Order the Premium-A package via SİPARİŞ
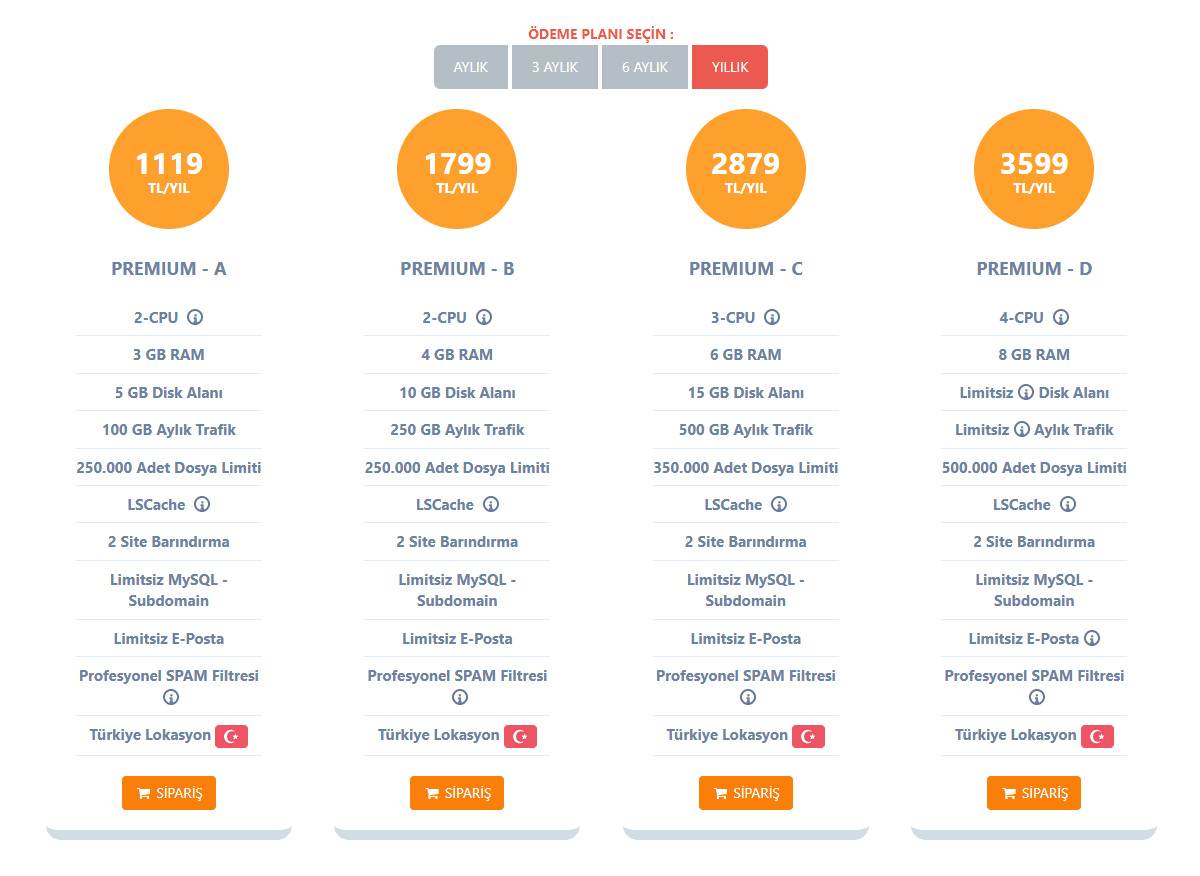Screen dimensions: 1200x876 [x=169, y=793]
